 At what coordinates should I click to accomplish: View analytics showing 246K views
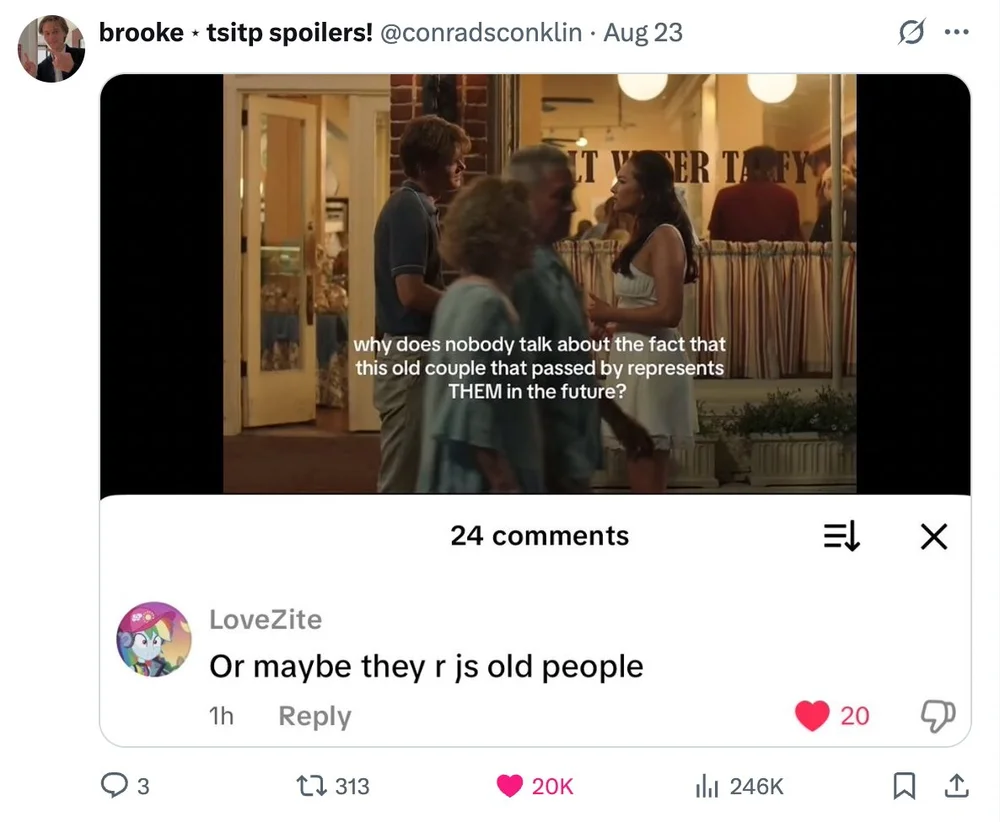(x=707, y=786)
